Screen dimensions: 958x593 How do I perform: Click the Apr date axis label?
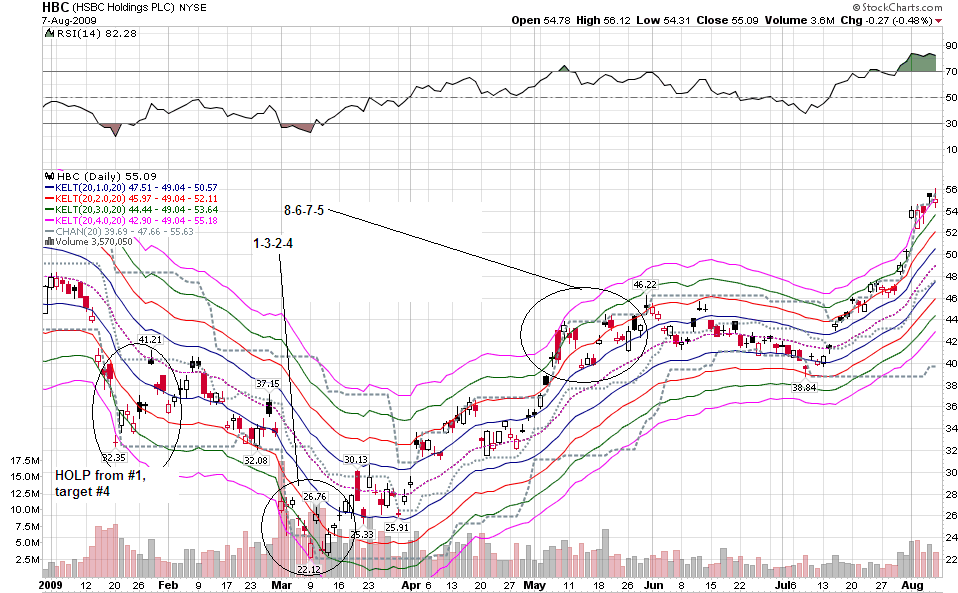411,585
